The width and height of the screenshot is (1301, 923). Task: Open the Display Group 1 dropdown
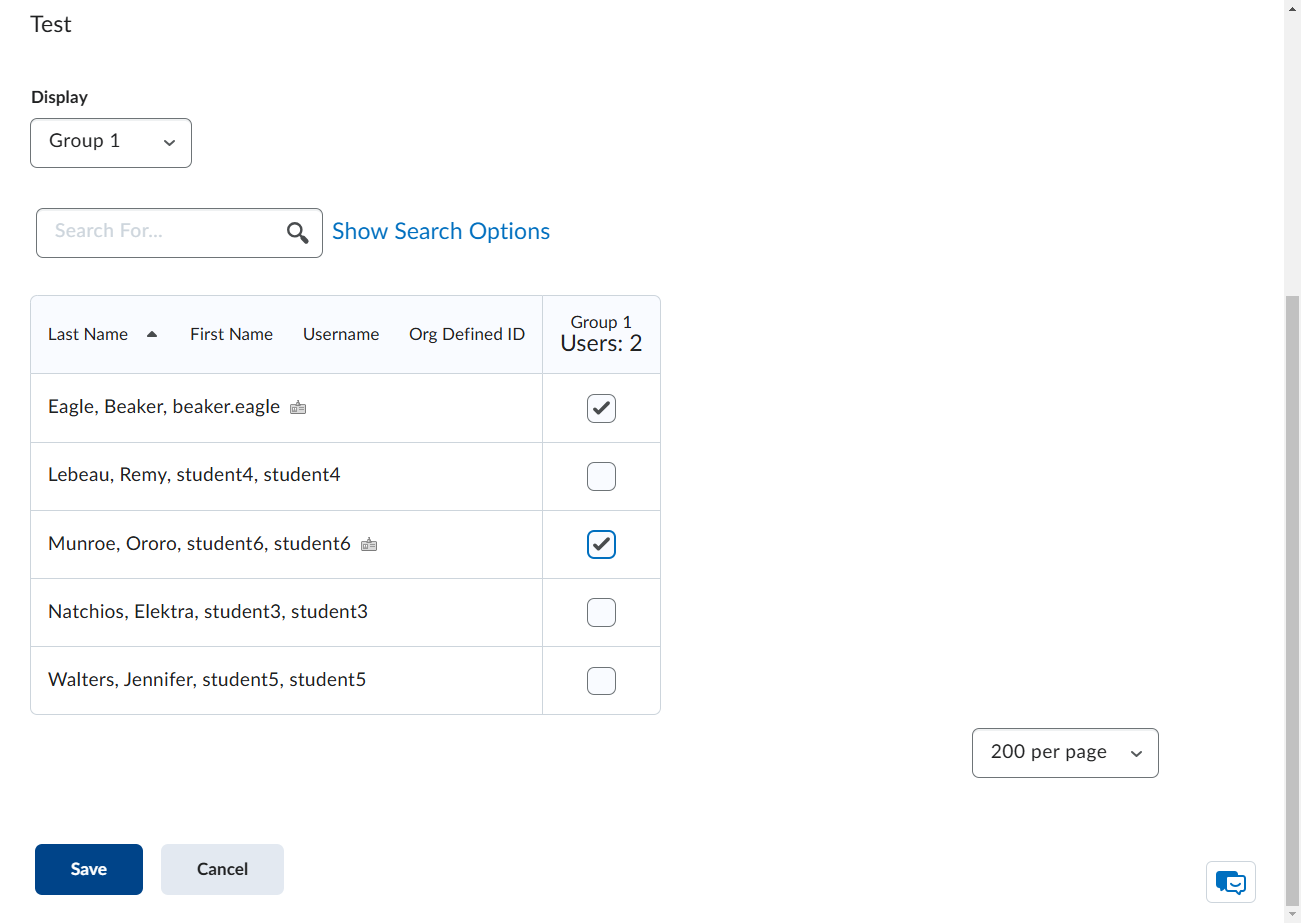111,142
